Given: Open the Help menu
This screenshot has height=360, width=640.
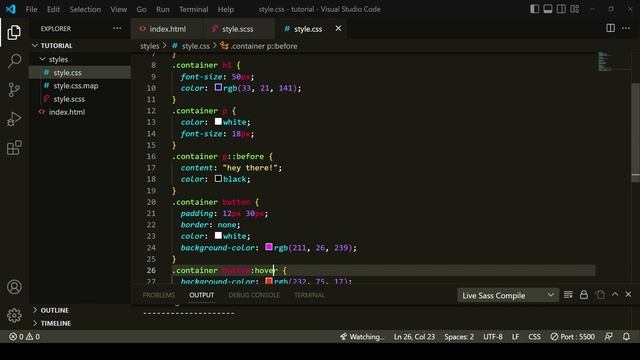Looking at the screenshot, I should [x=225, y=9].
